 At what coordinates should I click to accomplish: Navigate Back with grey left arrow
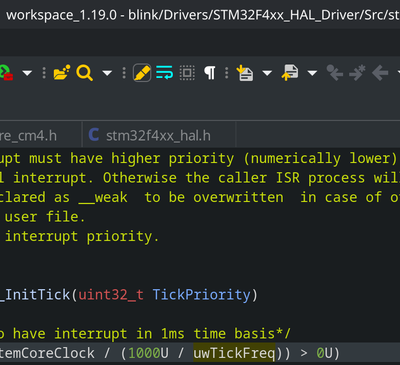pos(380,73)
